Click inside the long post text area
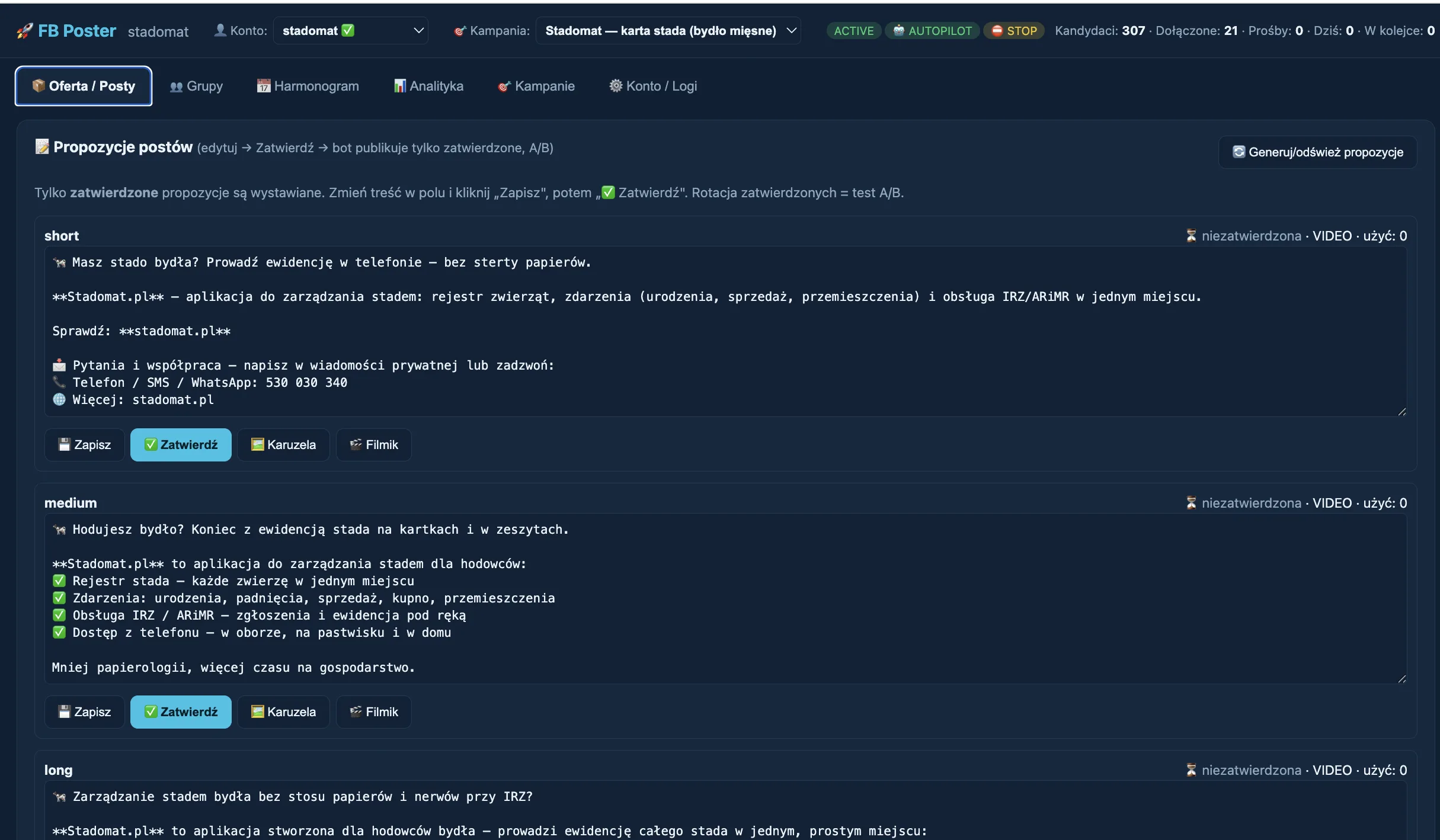Image resolution: width=1440 pixels, height=840 pixels. [x=725, y=810]
